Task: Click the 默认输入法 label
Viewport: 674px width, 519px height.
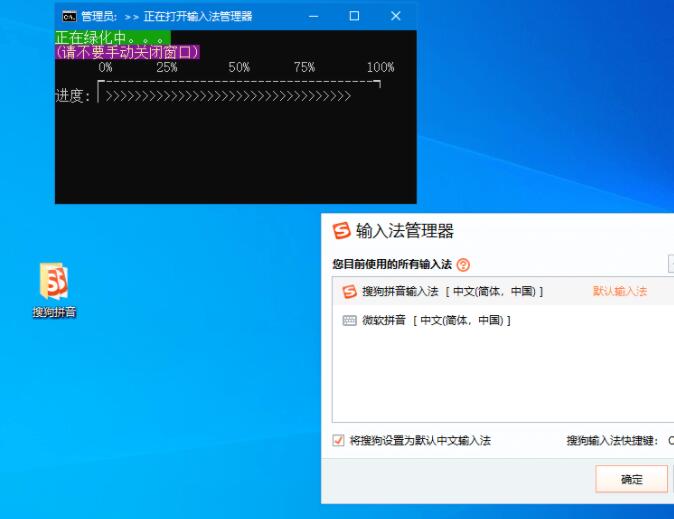Action: 619,291
